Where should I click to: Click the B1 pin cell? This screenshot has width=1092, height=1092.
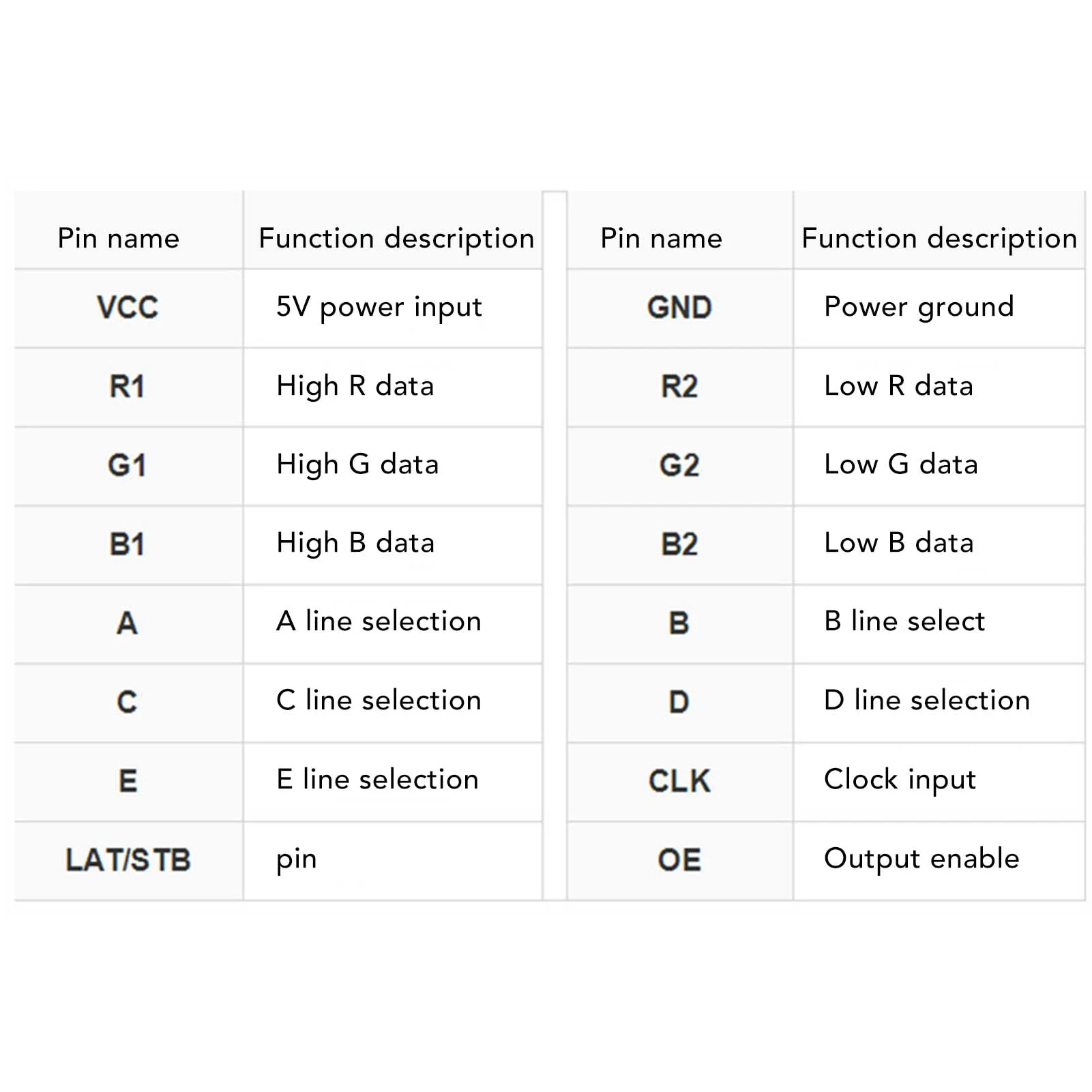(x=128, y=544)
